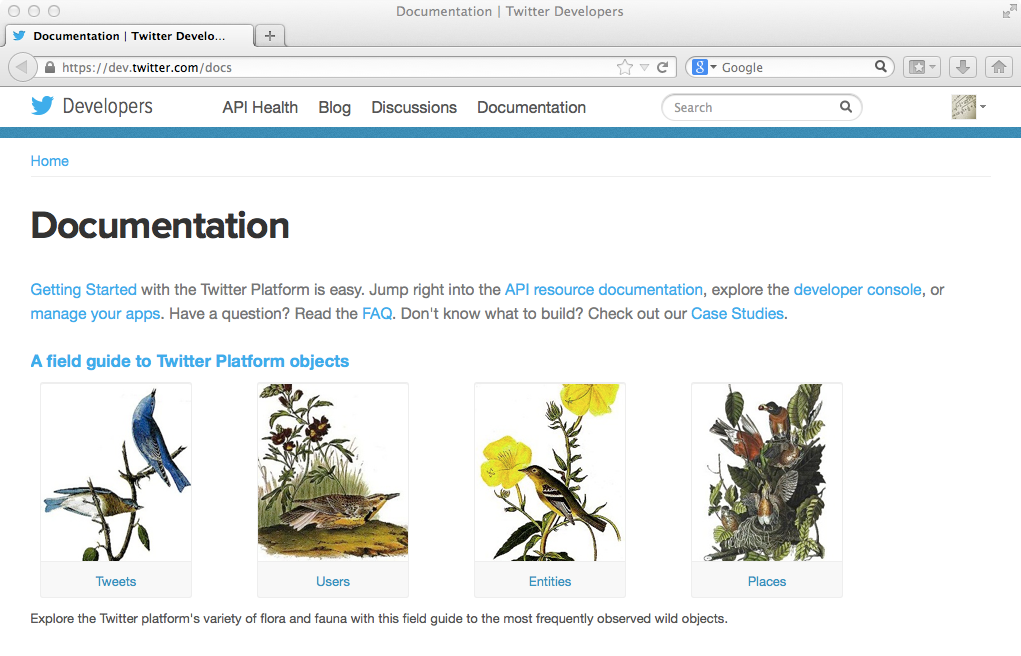The image size is (1021, 656).
Task: Open the Entities caption link
Action: pos(550,582)
